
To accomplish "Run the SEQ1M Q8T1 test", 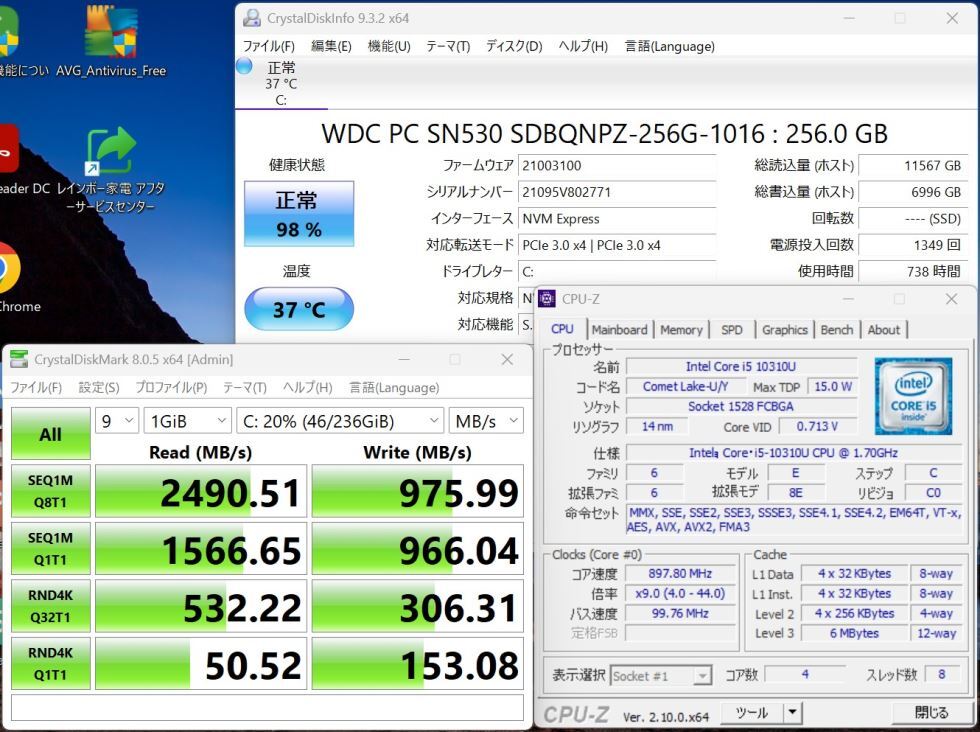I will 51,491.
